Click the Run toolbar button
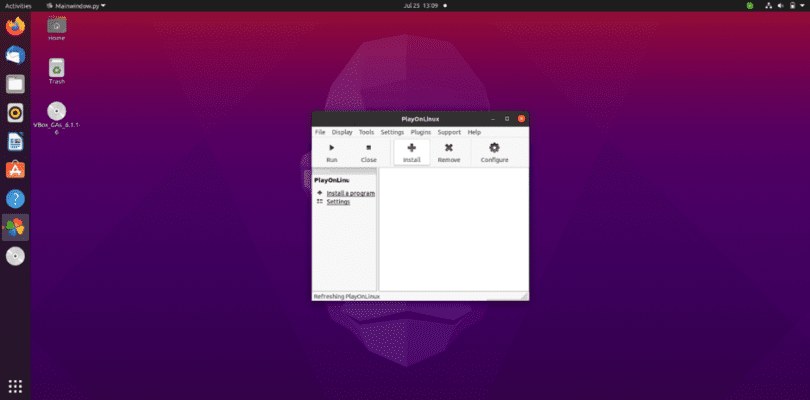This screenshot has width=810, height=400. coord(332,153)
